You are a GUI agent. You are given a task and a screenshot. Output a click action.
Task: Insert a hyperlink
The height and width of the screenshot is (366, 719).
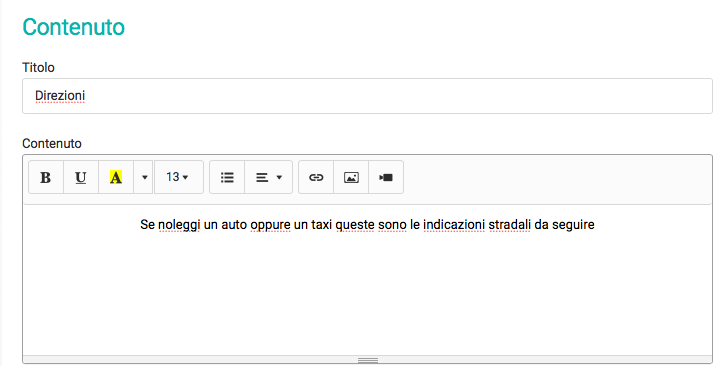point(316,177)
